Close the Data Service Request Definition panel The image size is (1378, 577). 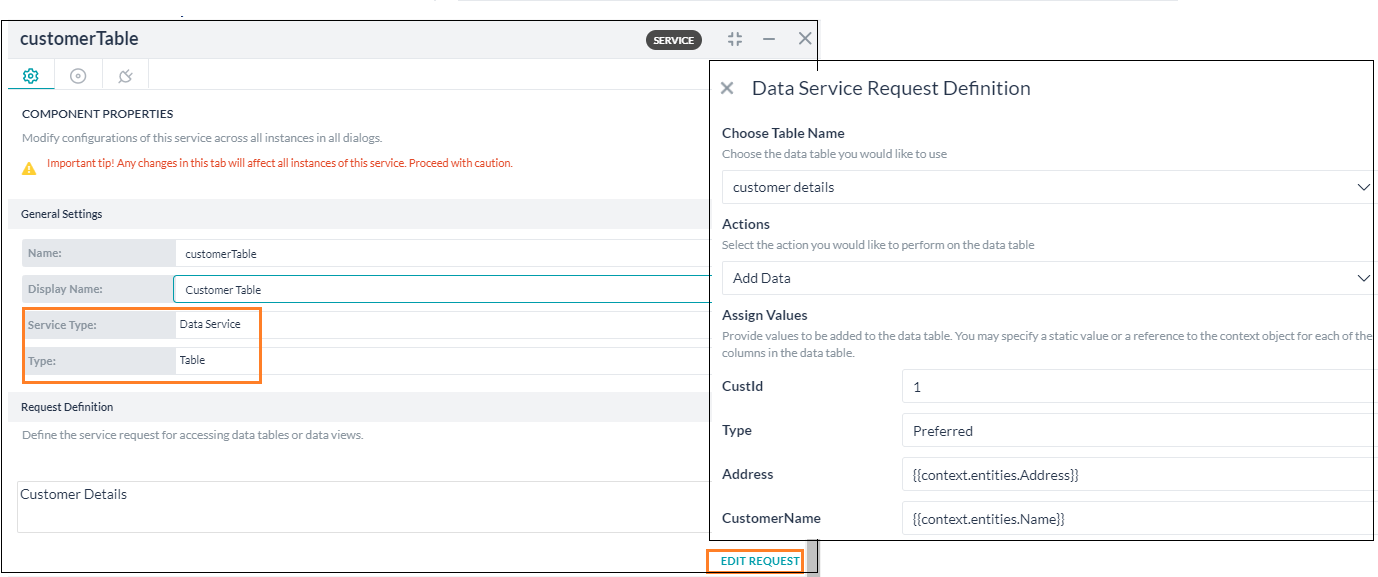(727, 88)
